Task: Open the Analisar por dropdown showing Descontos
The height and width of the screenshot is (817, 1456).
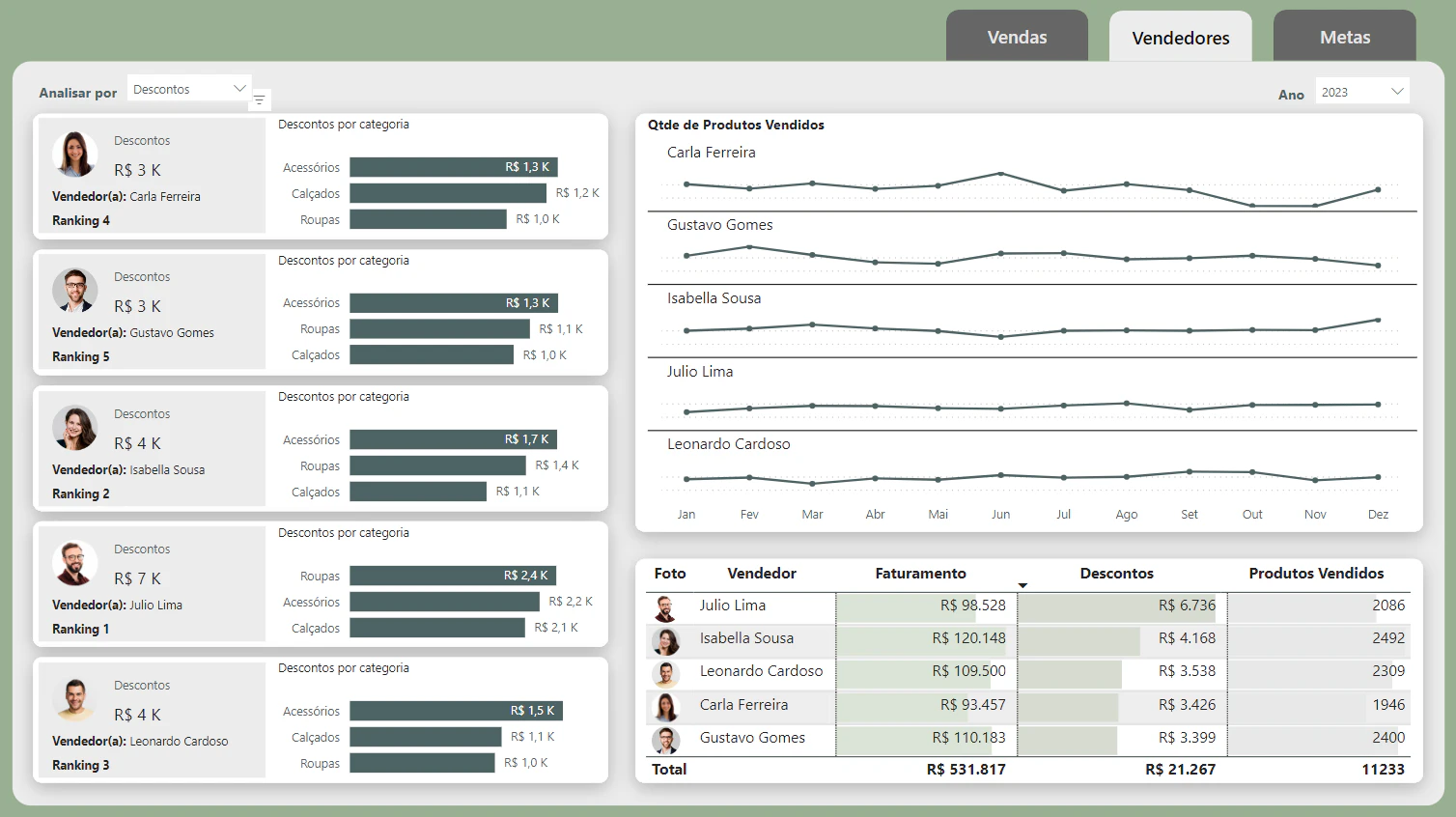Action: click(x=189, y=89)
